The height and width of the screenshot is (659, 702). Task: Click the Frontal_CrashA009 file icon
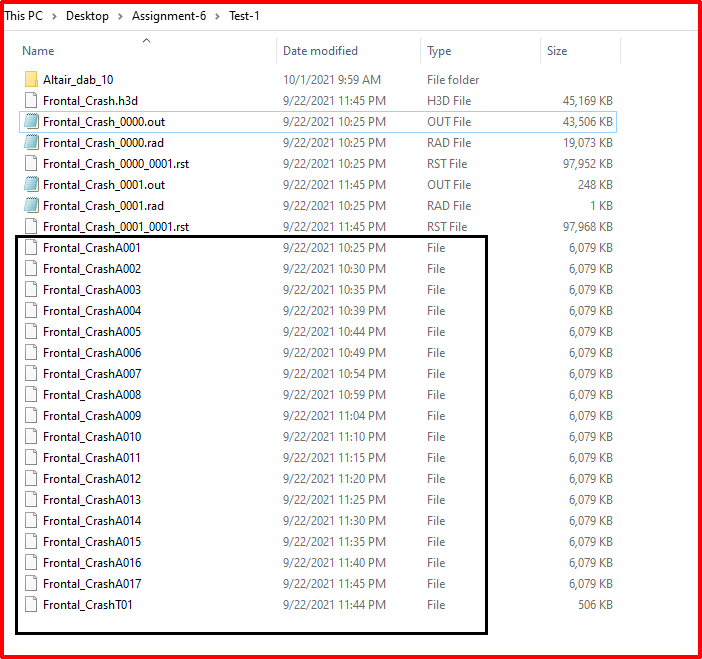[31, 416]
